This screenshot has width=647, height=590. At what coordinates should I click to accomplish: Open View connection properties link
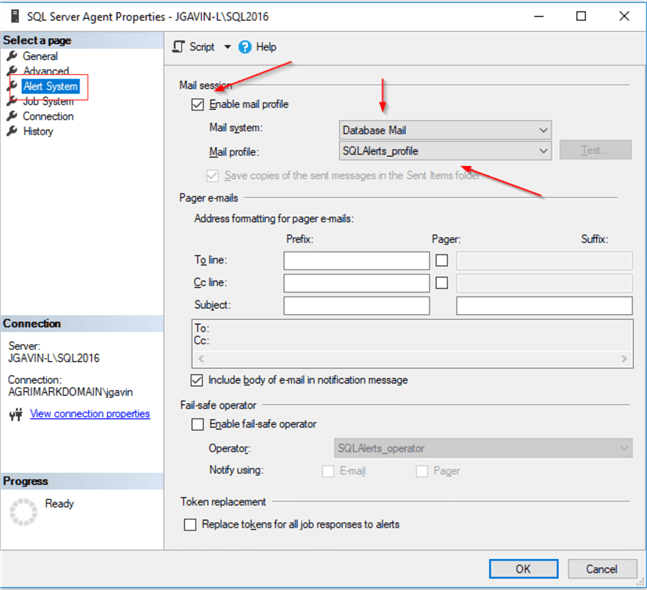(x=90, y=414)
